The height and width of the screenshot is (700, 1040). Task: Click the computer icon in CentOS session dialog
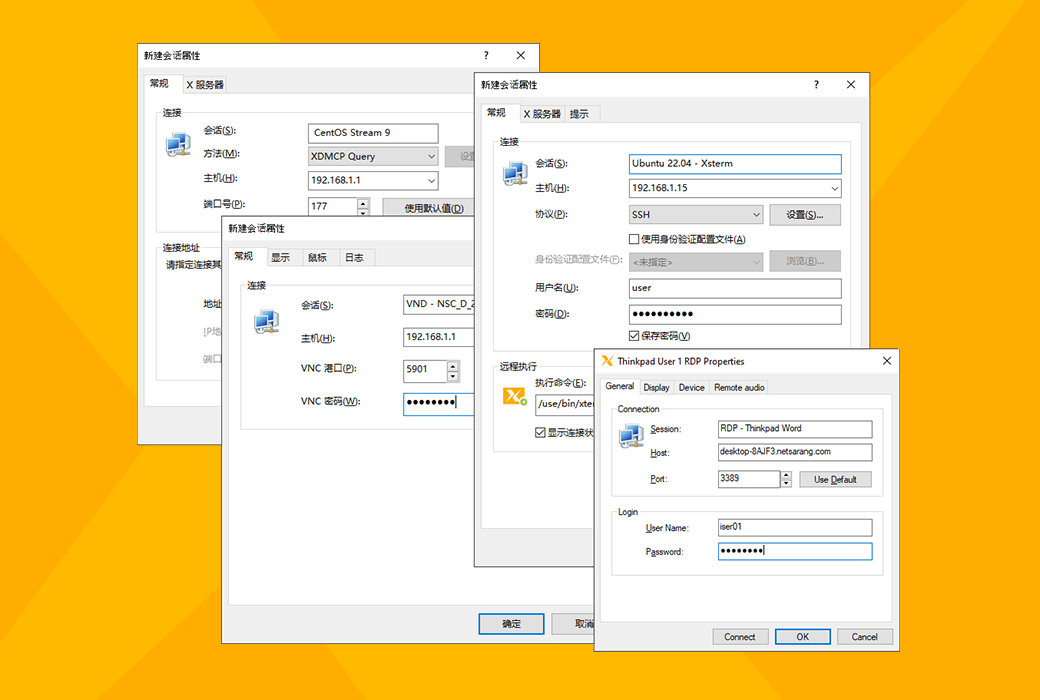click(178, 143)
